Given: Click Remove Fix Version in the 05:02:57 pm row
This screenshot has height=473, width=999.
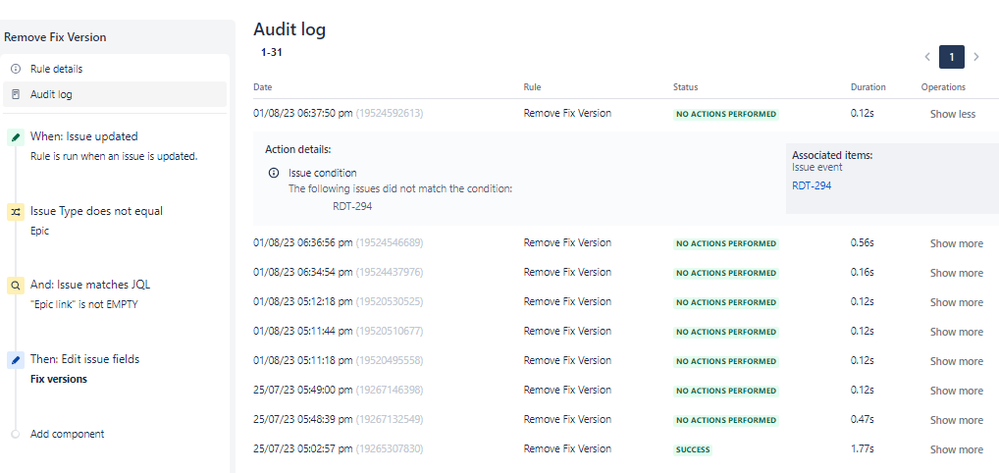Looking at the screenshot, I should point(567,449).
